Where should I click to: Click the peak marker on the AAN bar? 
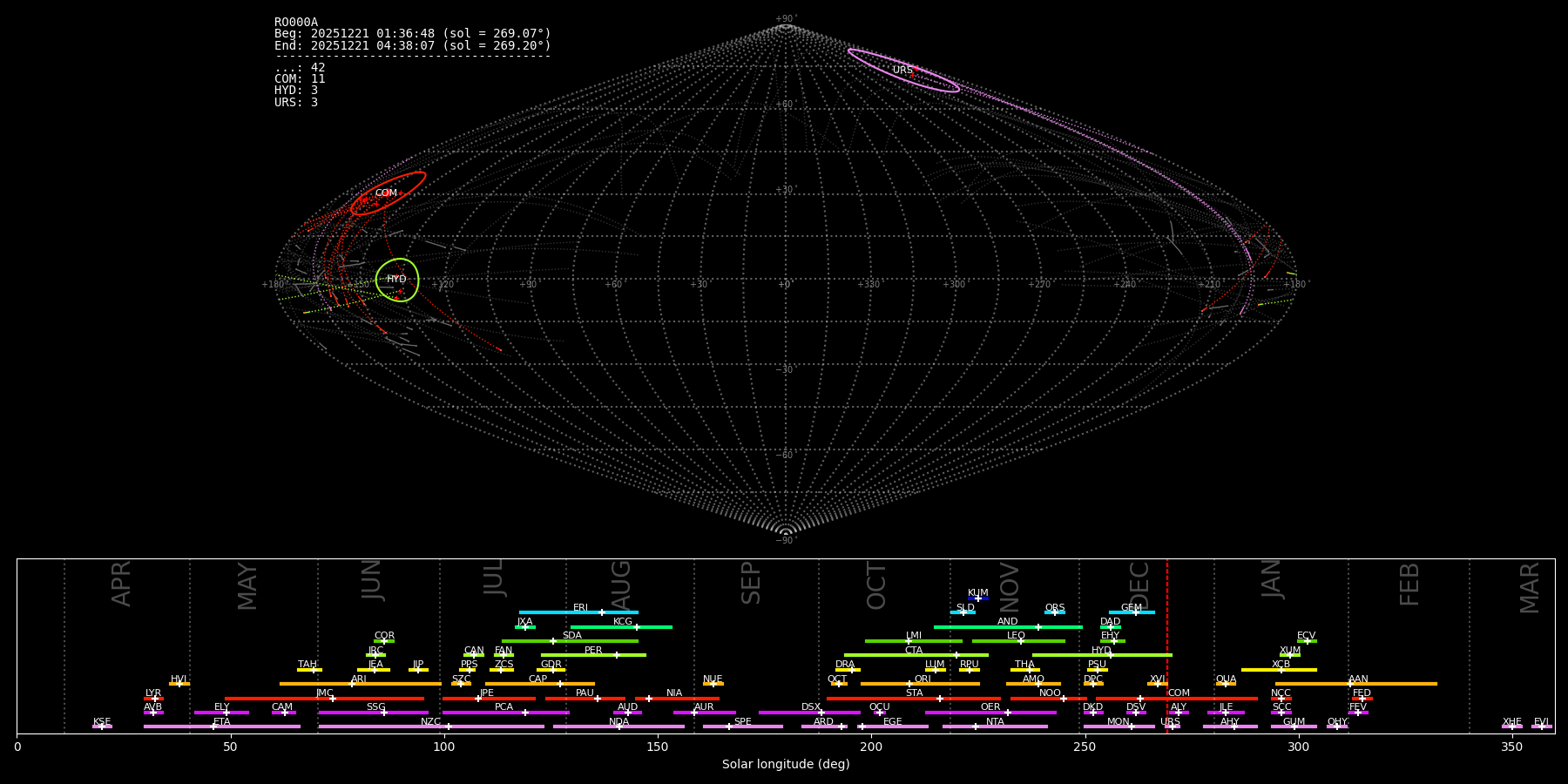point(1349,684)
